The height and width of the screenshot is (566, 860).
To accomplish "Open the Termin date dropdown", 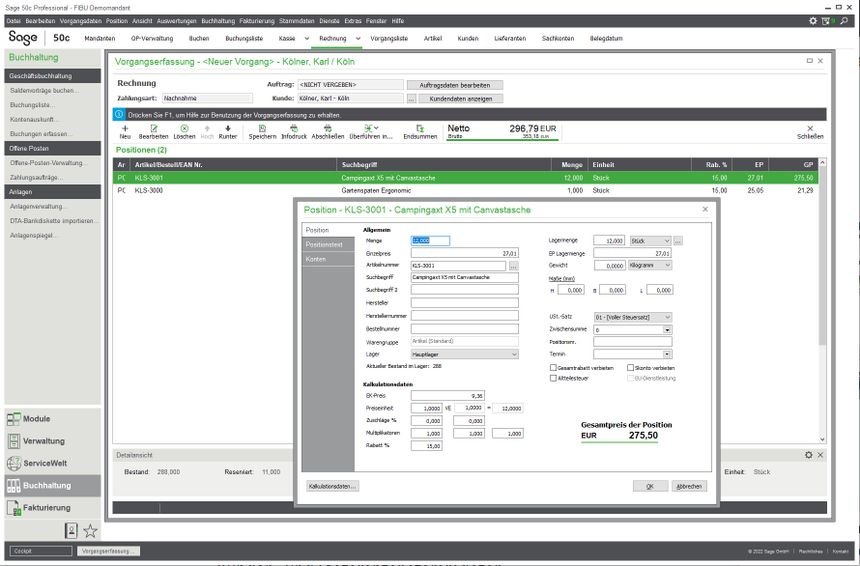I will (x=667, y=354).
